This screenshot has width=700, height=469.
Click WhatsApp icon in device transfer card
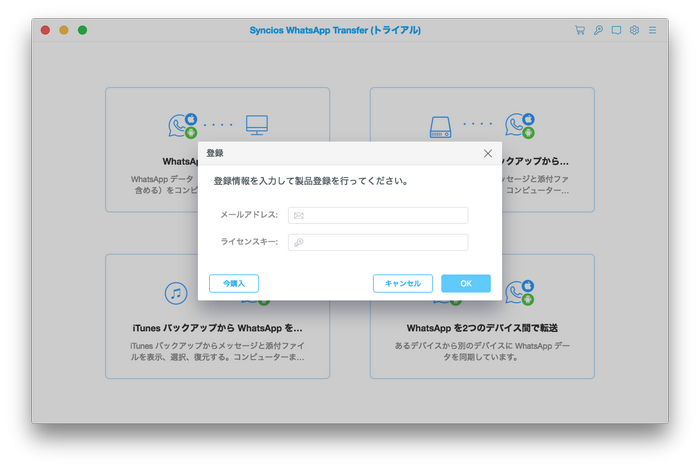tap(520, 292)
